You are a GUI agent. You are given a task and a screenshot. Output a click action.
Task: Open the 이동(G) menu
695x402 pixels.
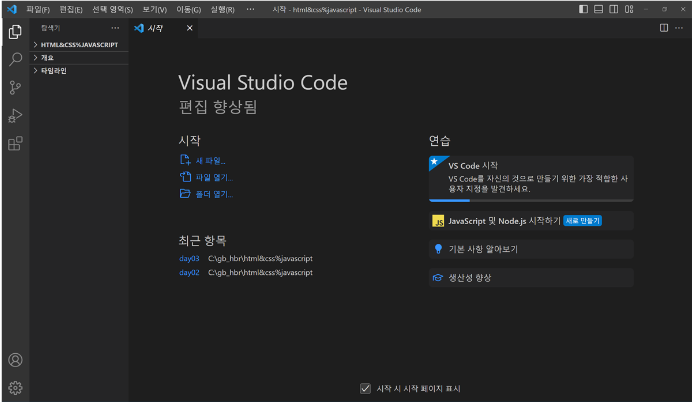coord(188,9)
